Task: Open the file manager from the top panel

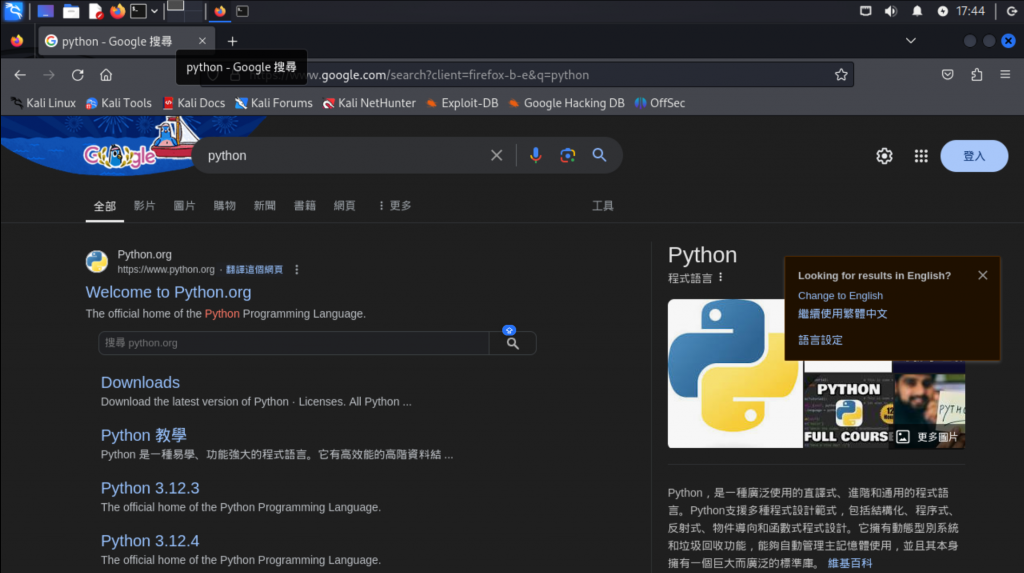Action: click(x=71, y=11)
